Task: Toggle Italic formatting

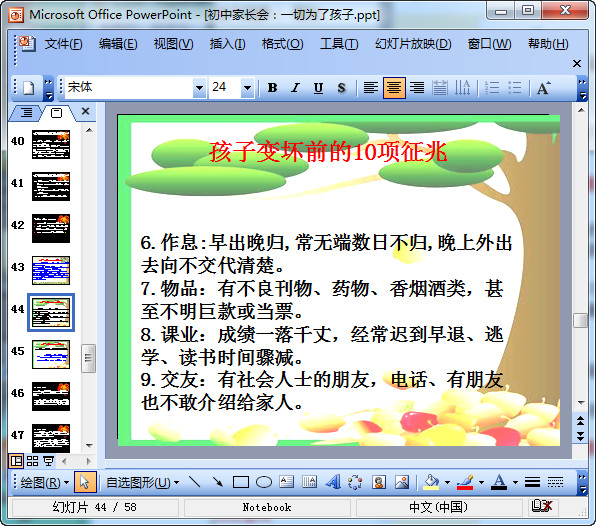Action: 295,88
